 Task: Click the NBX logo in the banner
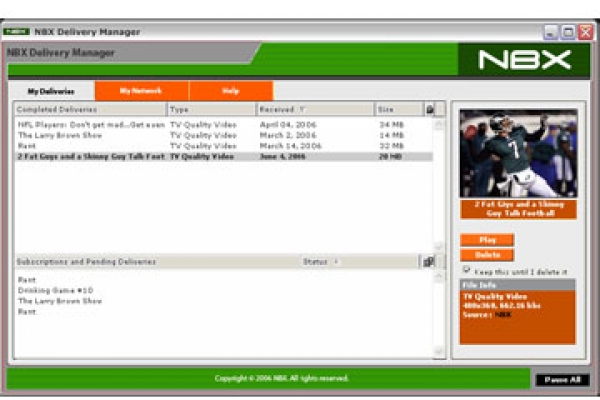(x=524, y=60)
